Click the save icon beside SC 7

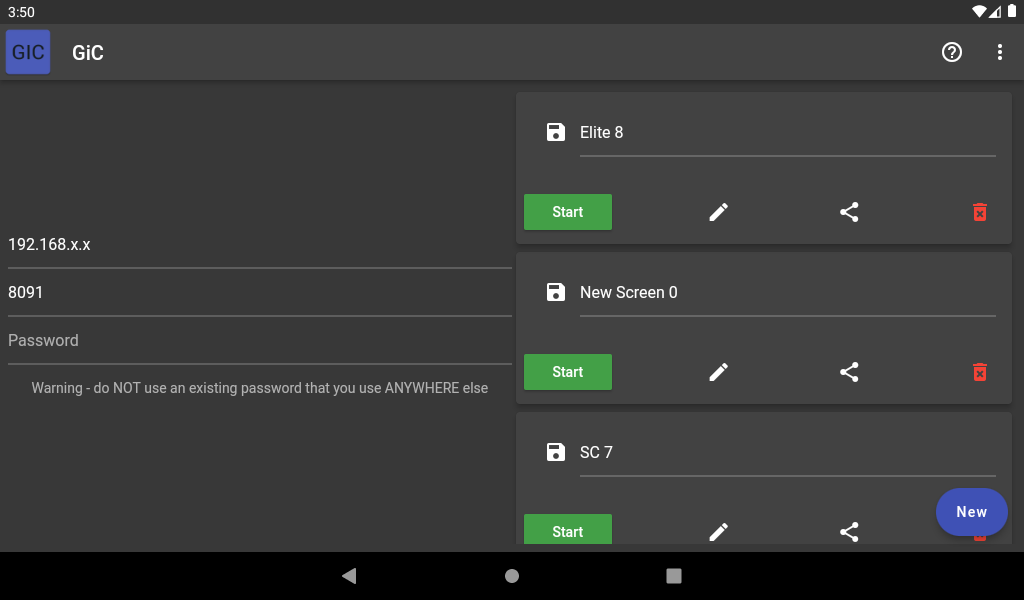coord(555,451)
